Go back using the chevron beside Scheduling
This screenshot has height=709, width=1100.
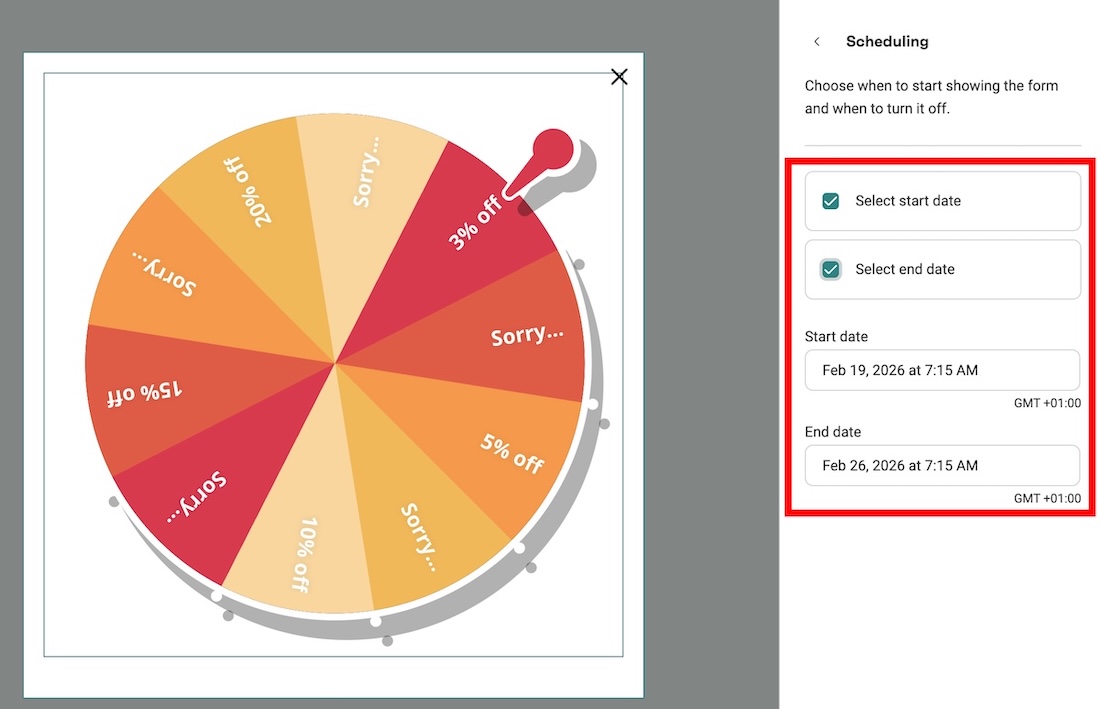(817, 42)
